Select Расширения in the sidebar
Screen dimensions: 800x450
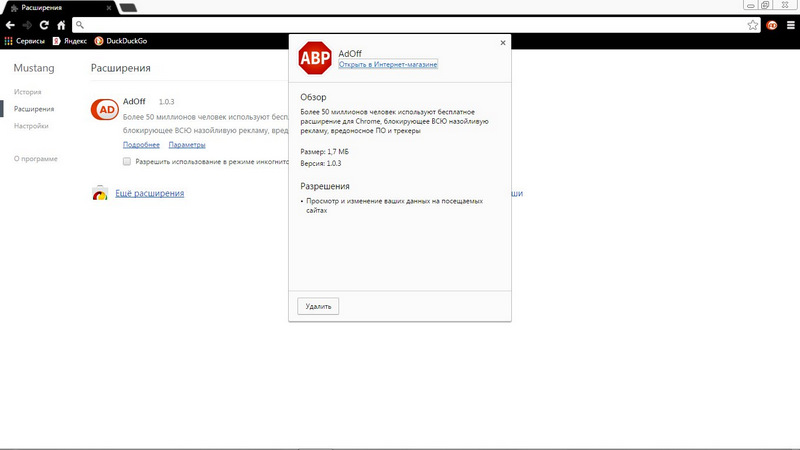34,109
